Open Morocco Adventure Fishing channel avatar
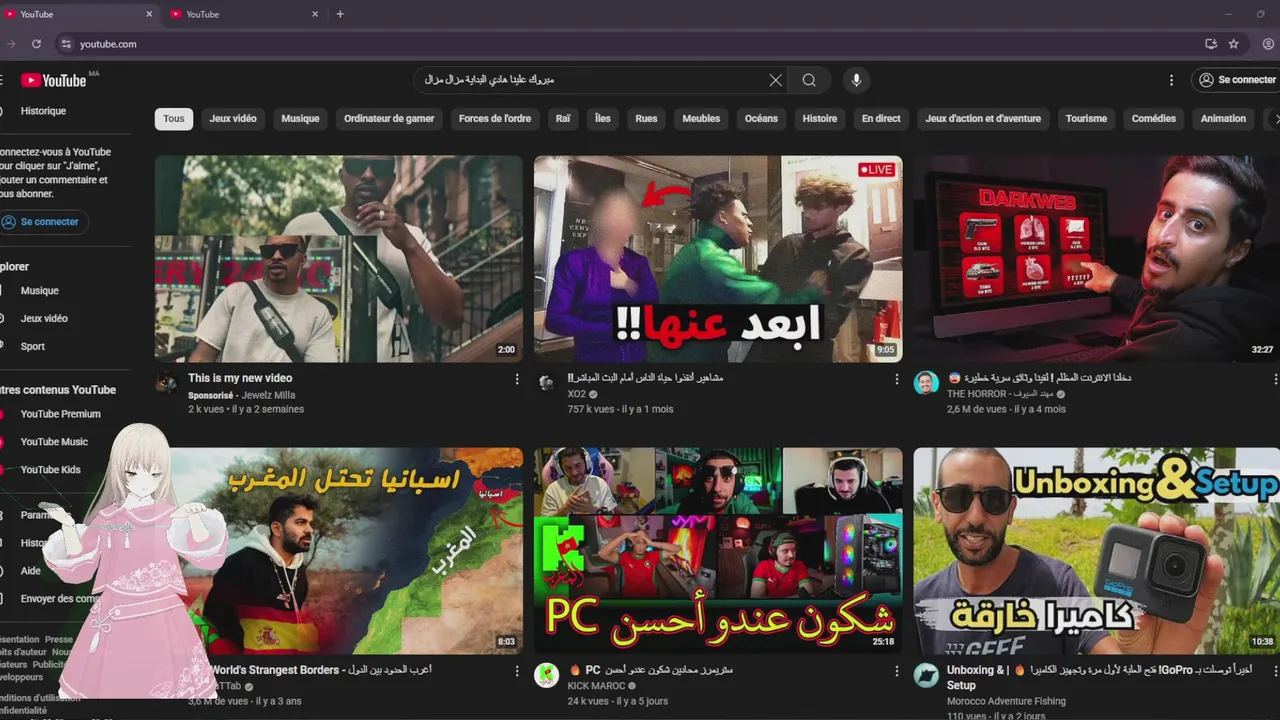The image size is (1280, 720). click(x=926, y=675)
